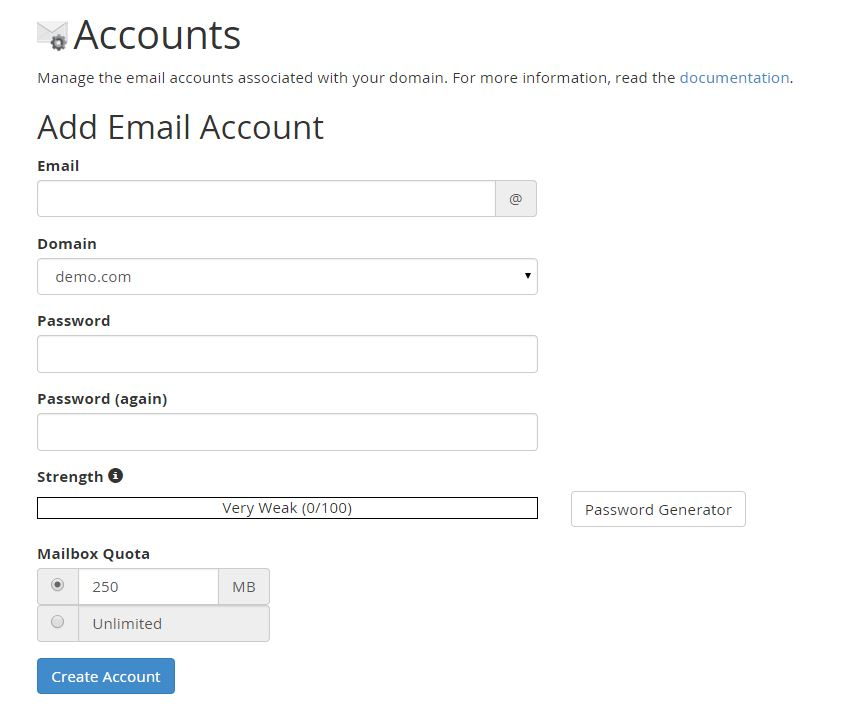Screen dimensions: 852x712
Task: Open the documentation link
Action: (734, 77)
